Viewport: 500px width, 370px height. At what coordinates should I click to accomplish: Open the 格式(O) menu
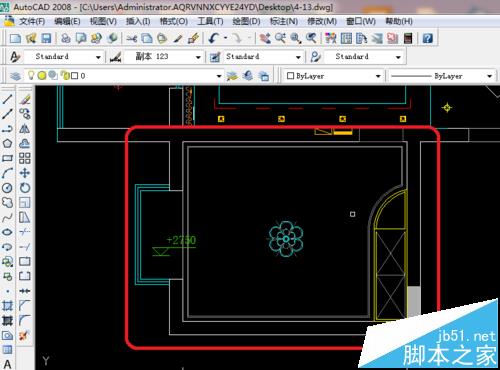click(x=174, y=21)
